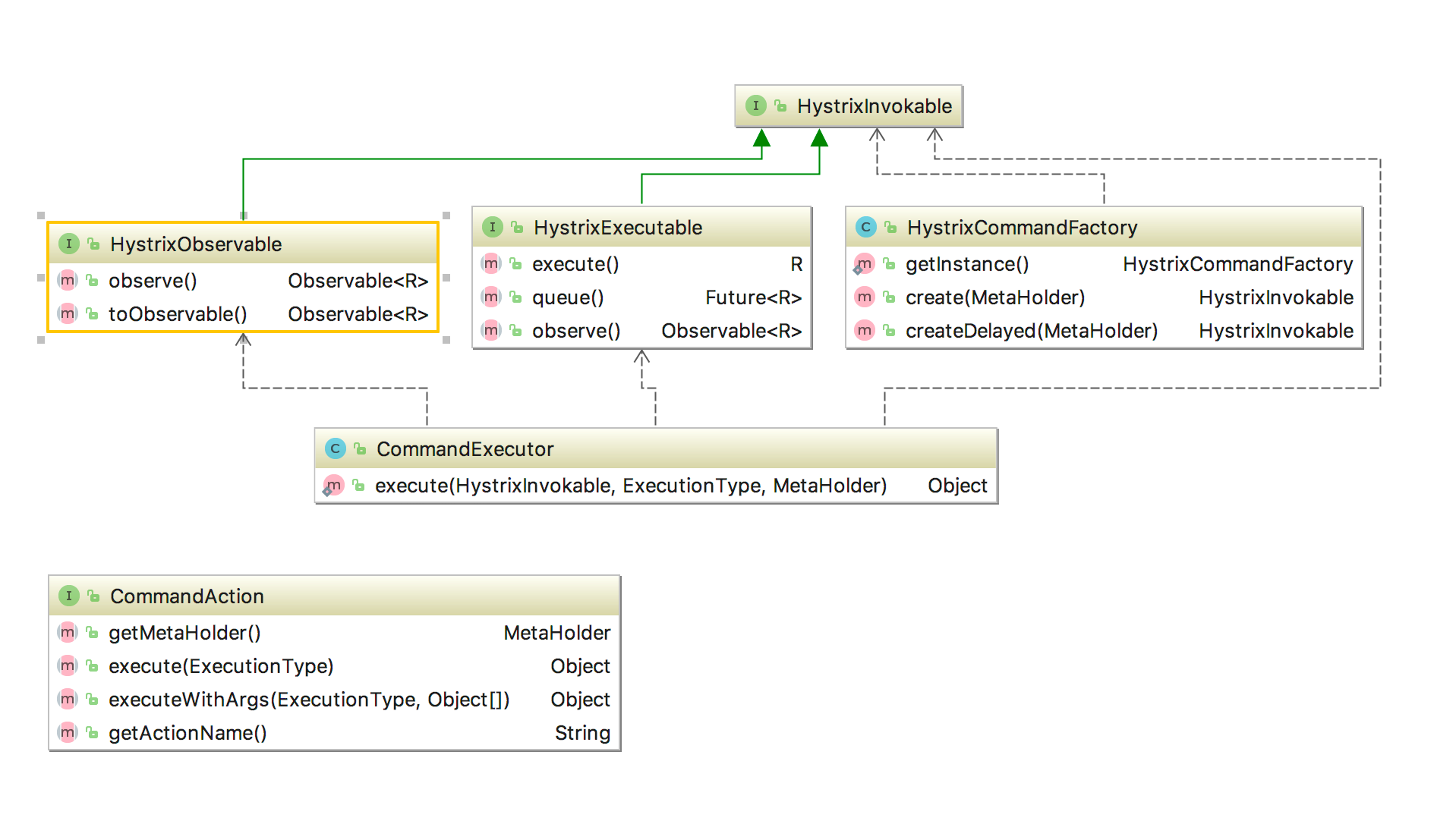Screen dimensions: 1456x821
Task: Select the HystrixObservable title text
Action: 196,244
